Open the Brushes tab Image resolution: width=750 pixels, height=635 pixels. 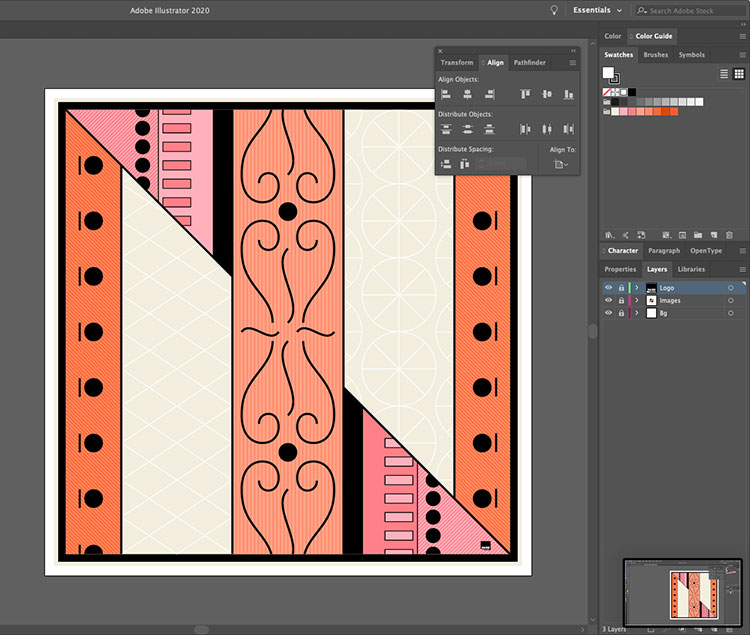pyautogui.click(x=656, y=55)
